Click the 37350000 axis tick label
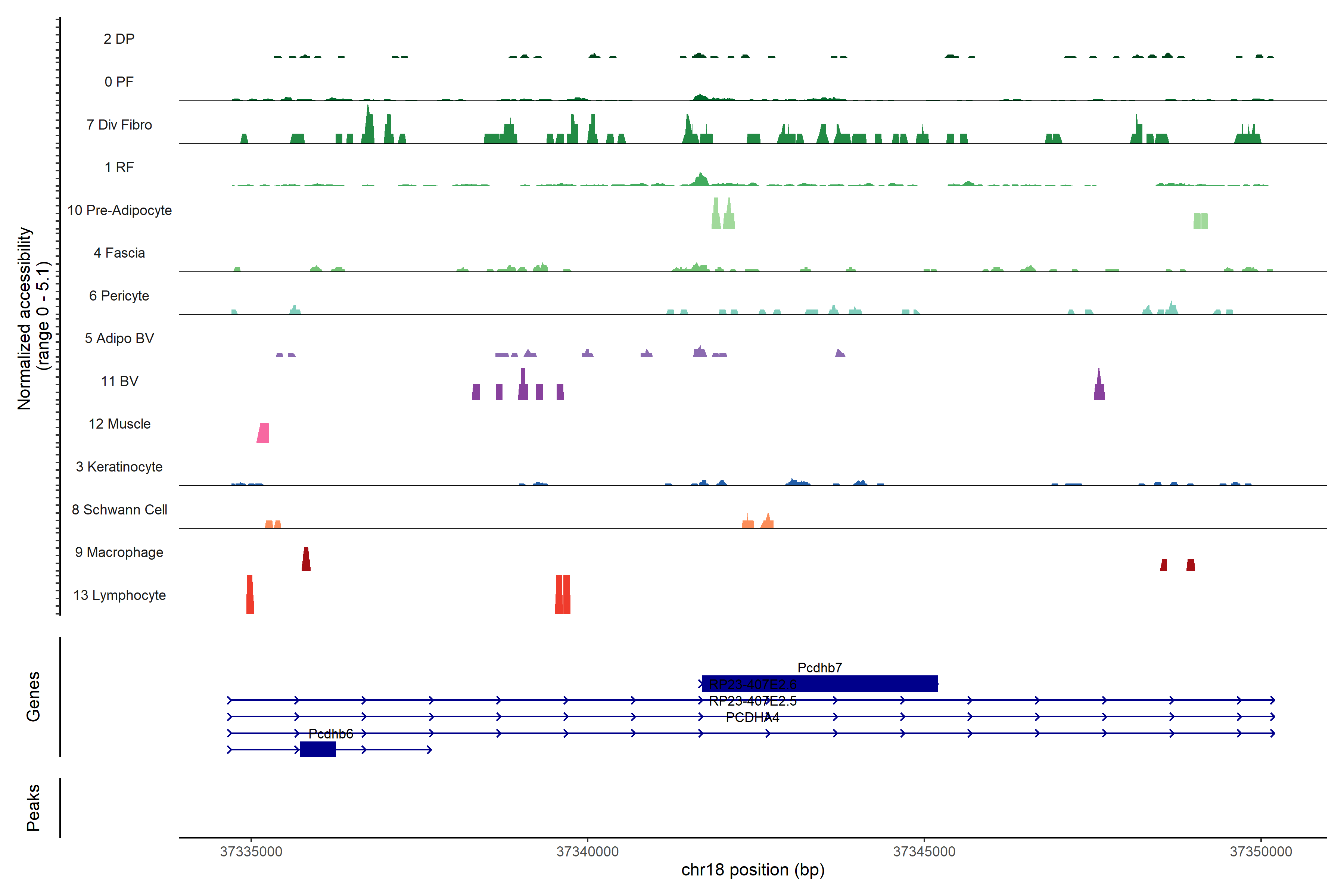The width and height of the screenshot is (1344, 896). (x=1261, y=852)
